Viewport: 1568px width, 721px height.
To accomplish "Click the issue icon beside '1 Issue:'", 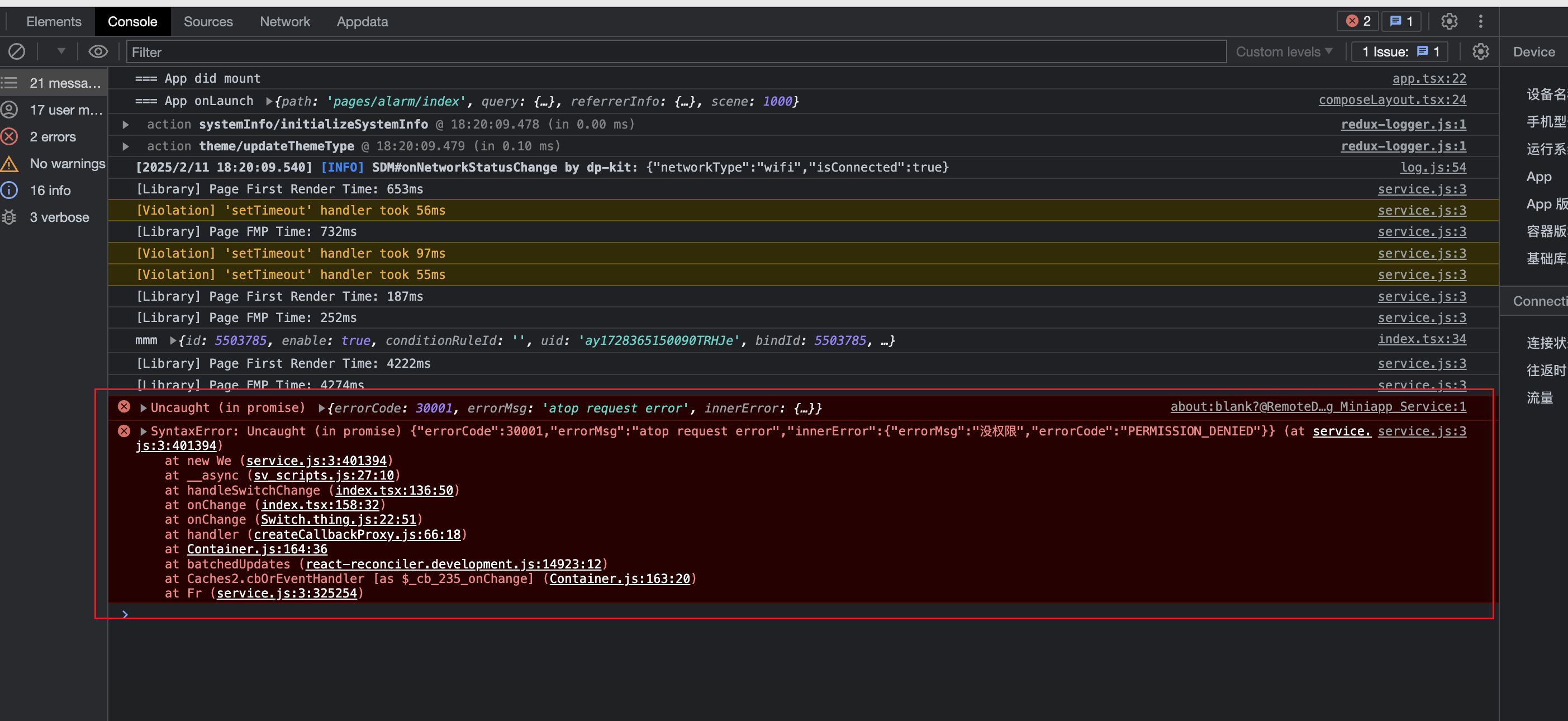I will tap(1422, 52).
